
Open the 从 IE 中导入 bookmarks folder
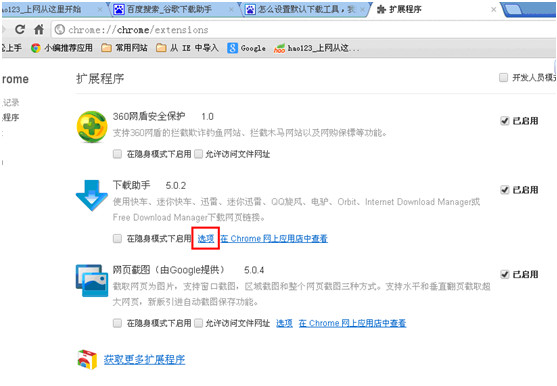coord(187,48)
